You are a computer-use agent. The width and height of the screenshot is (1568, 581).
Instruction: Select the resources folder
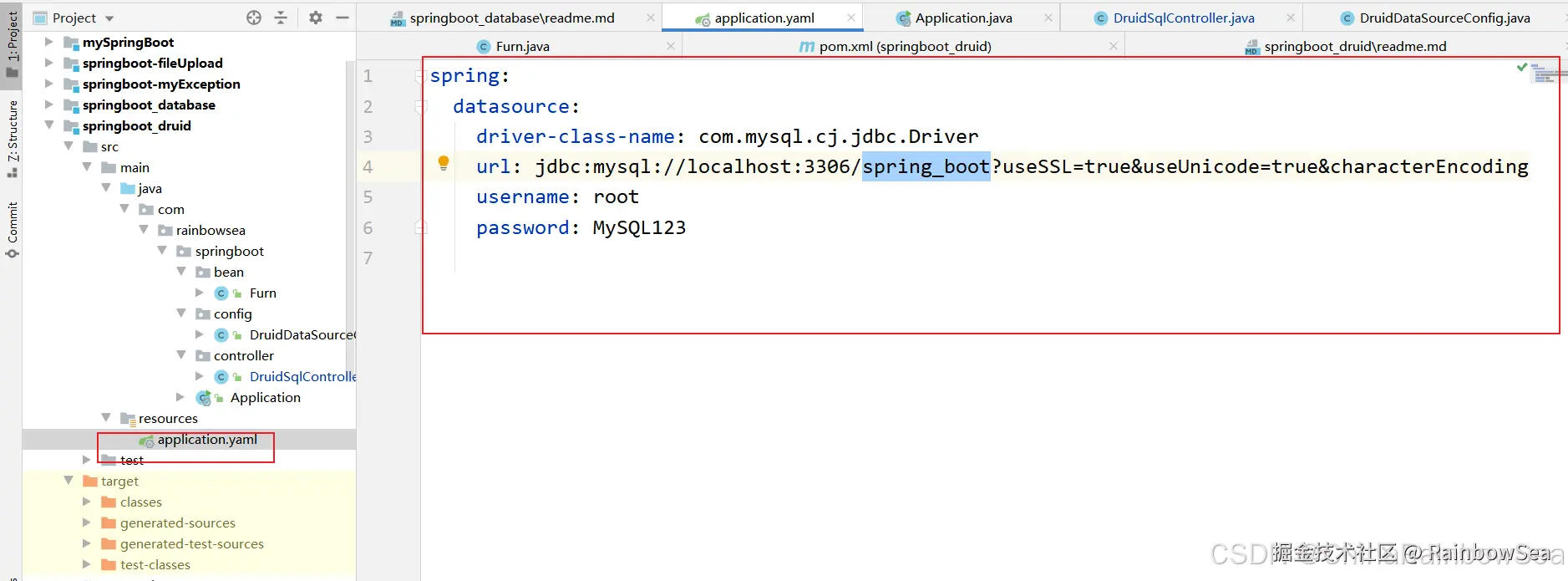coord(168,419)
